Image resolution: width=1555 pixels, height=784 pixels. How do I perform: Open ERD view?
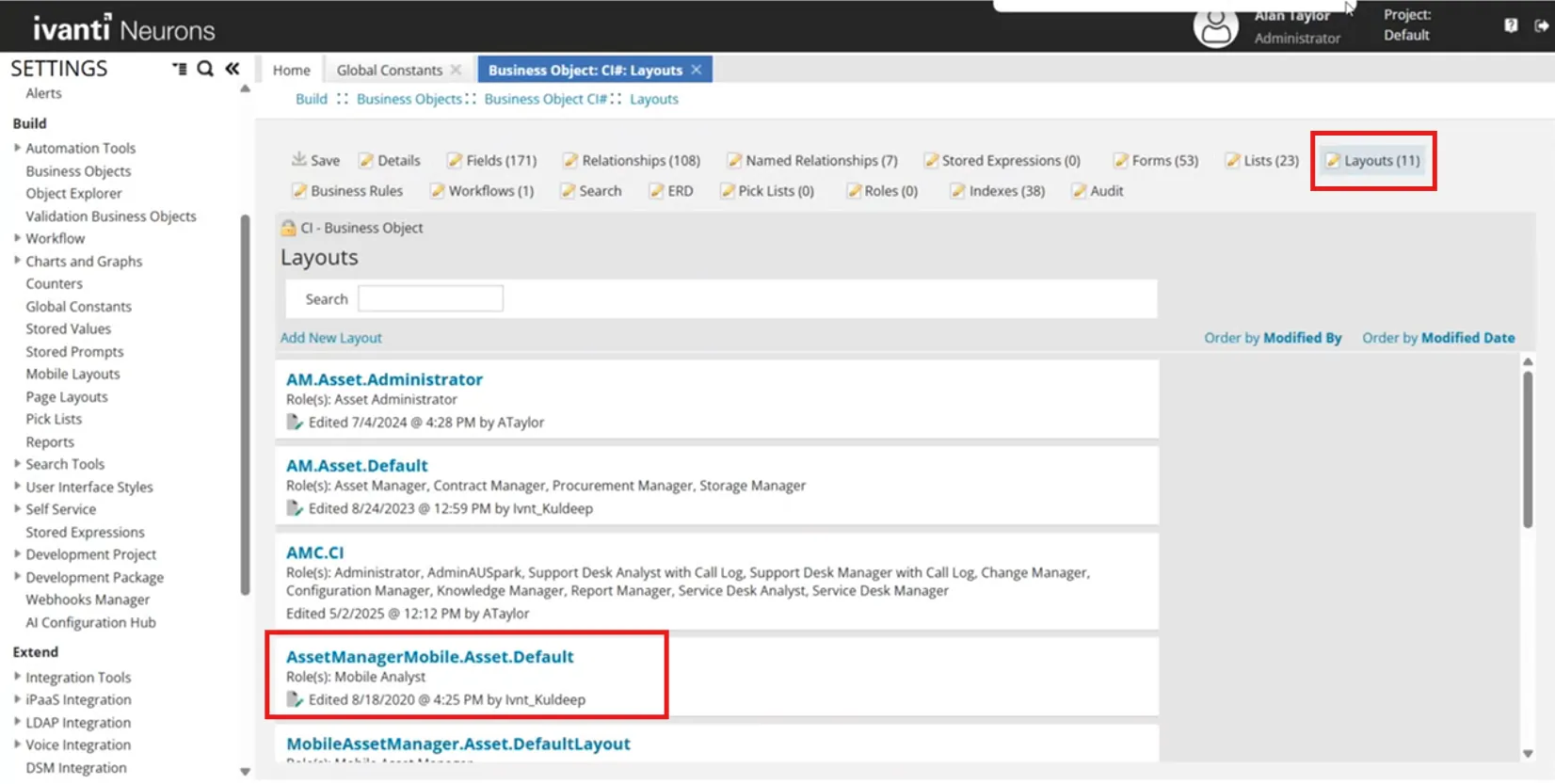pos(671,190)
